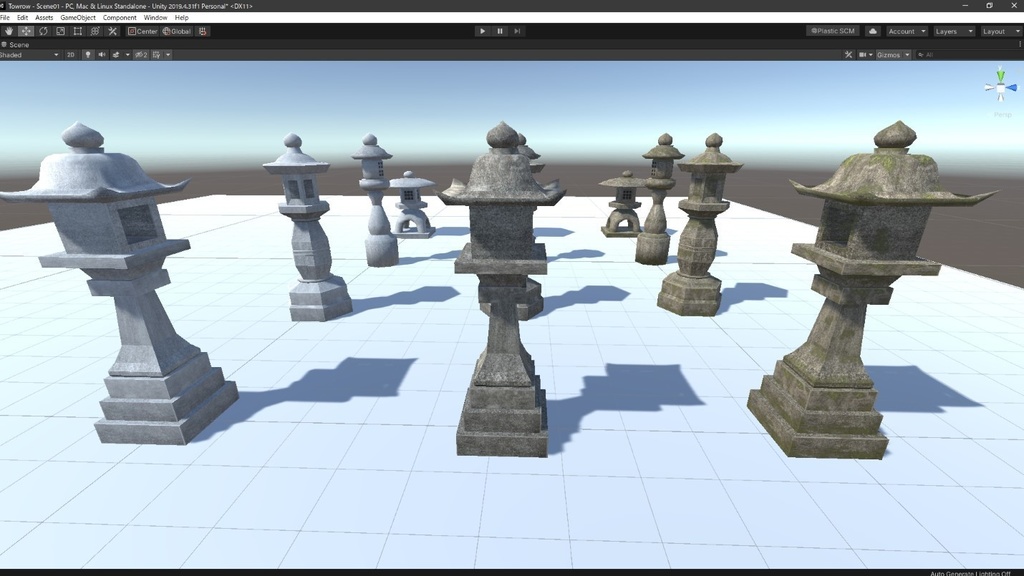Viewport: 1024px width, 576px height.
Task: Select the Scene tab
Action: [x=16, y=44]
